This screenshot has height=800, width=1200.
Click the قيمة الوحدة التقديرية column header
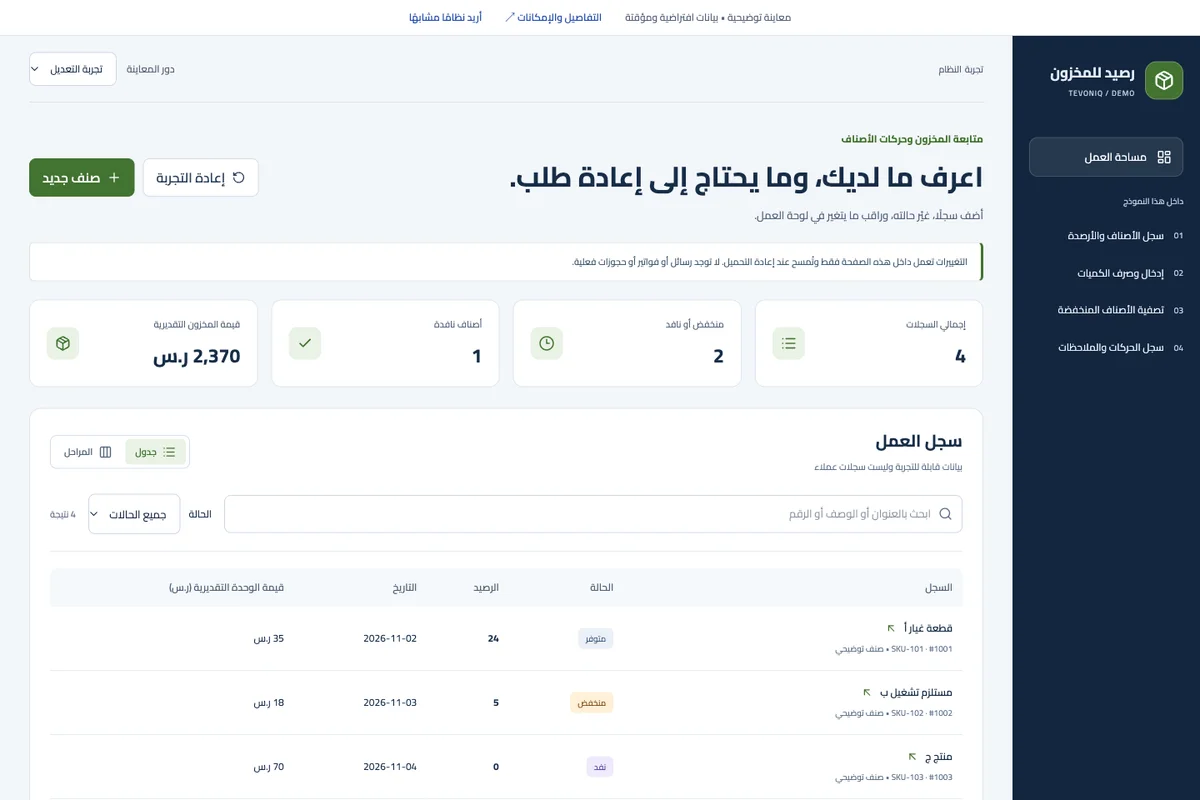pyautogui.click(x=227, y=588)
